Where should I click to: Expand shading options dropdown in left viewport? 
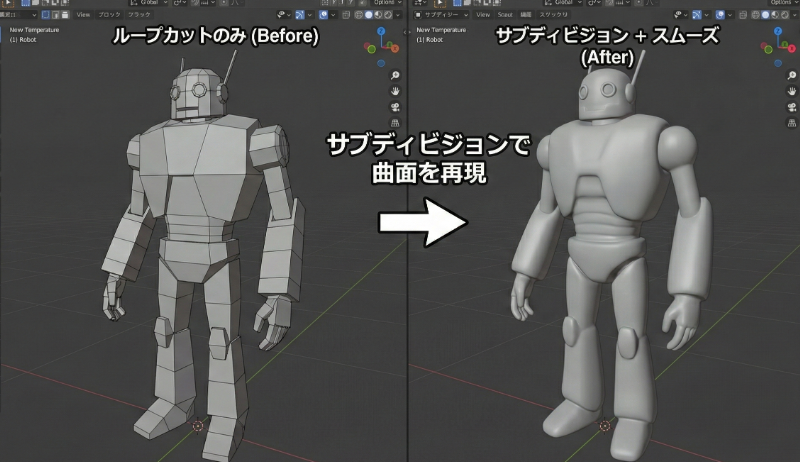tap(397, 15)
